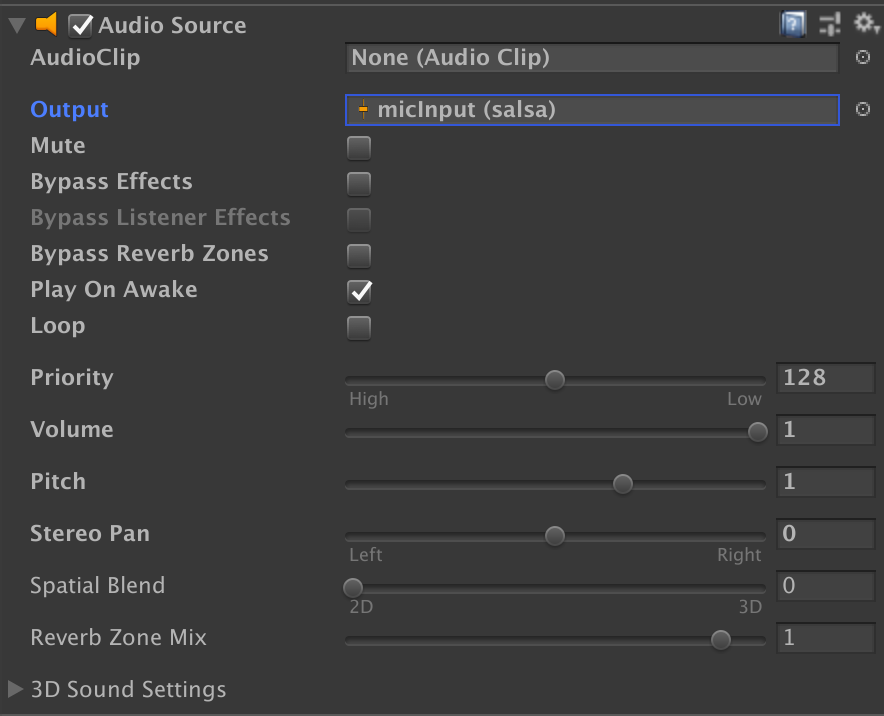Click the AudioClip object picker circle
884x716 pixels.
coord(863,58)
